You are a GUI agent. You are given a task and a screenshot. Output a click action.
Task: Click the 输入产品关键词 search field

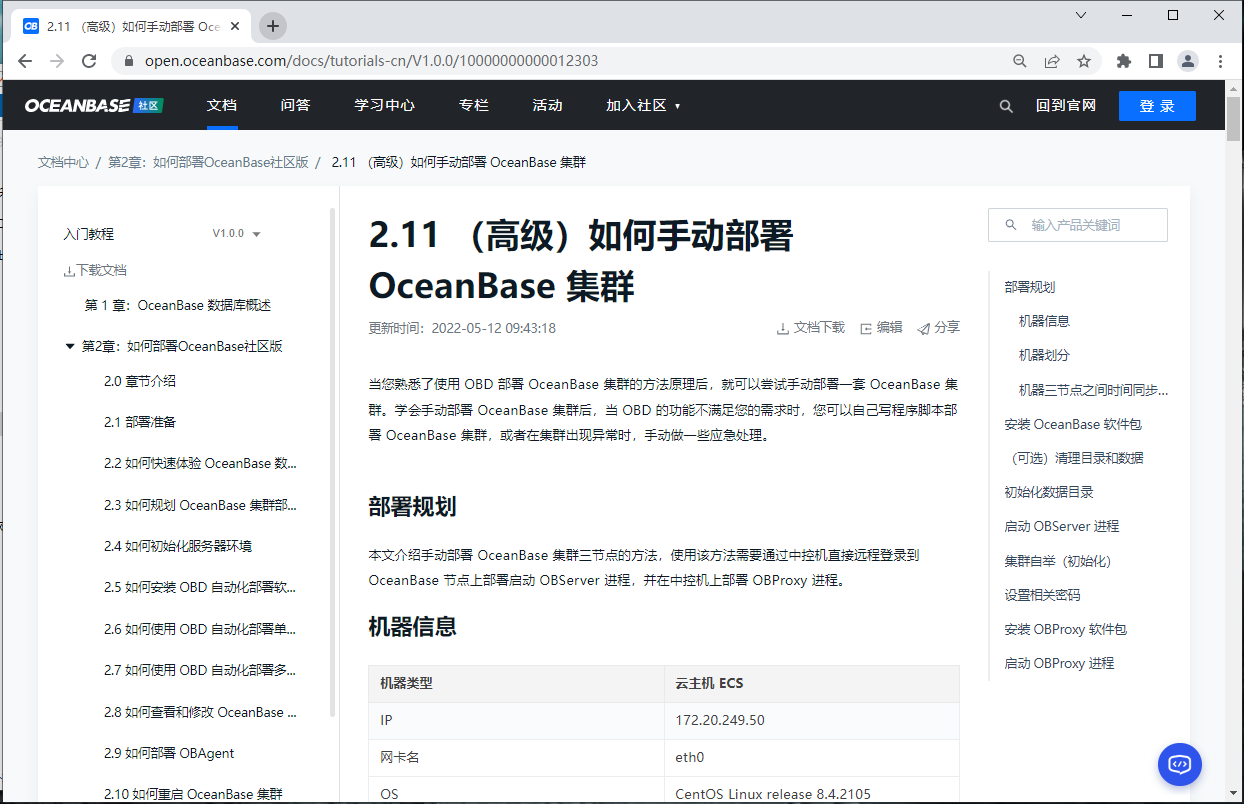pyautogui.click(x=1077, y=225)
